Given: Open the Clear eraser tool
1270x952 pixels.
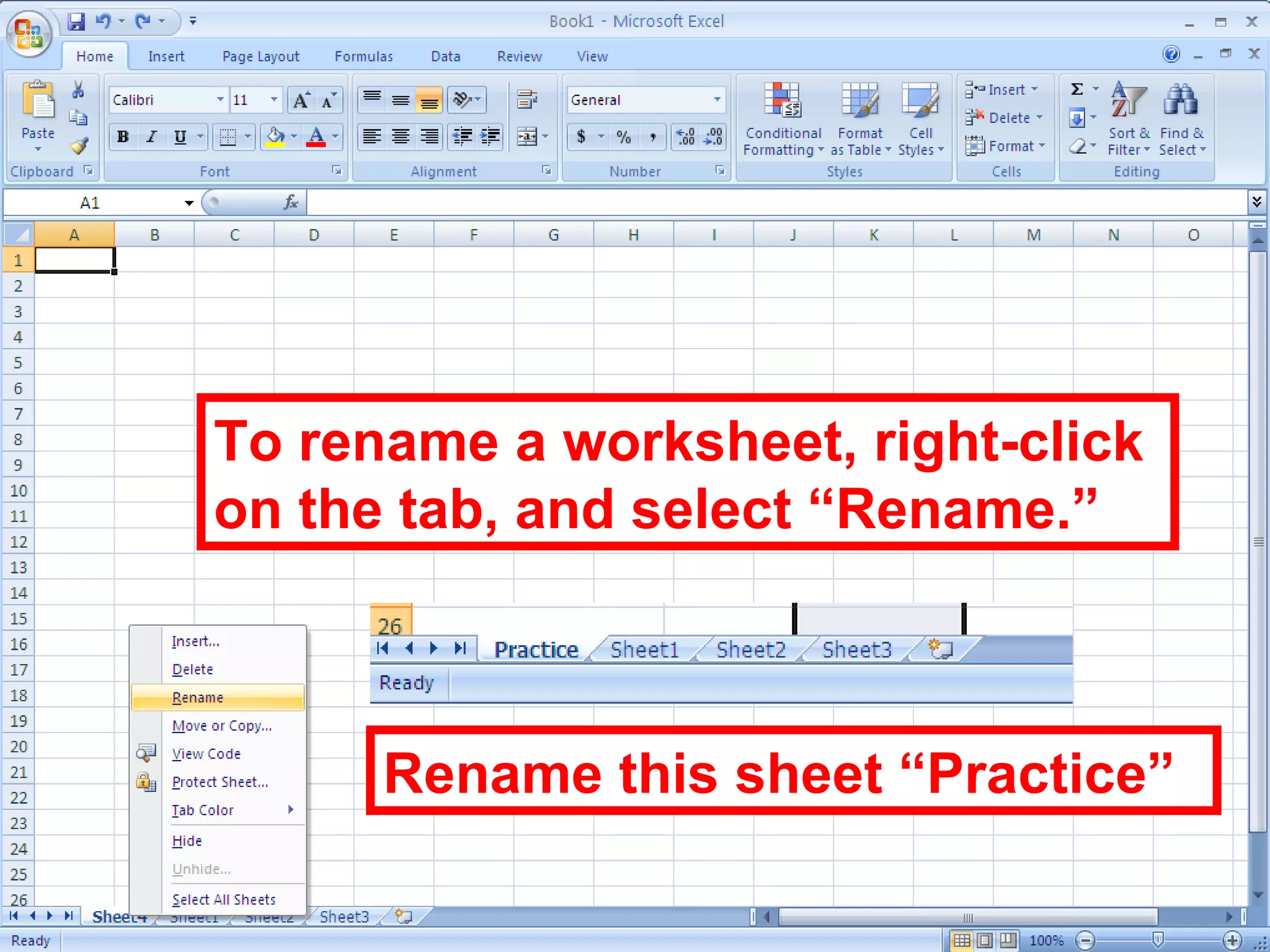Looking at the screenshot, I should [x=1079, y=146].
